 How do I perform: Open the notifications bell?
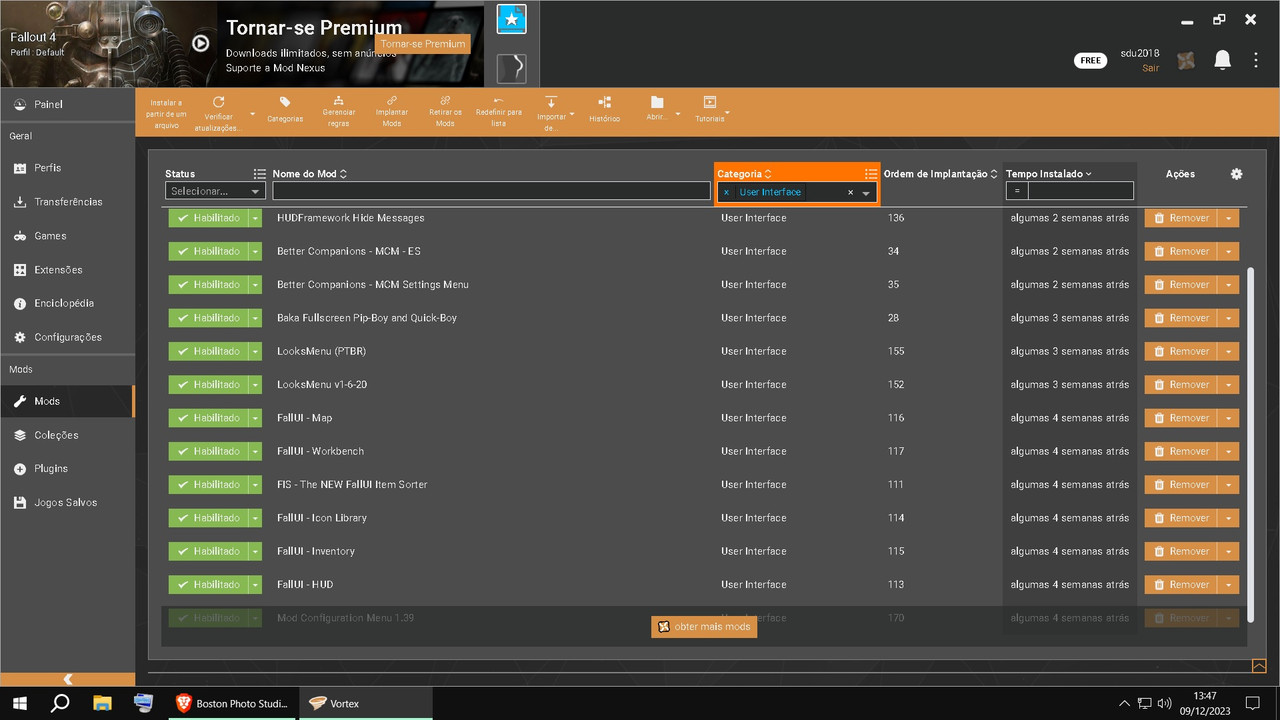click(x=1222, y=60)
